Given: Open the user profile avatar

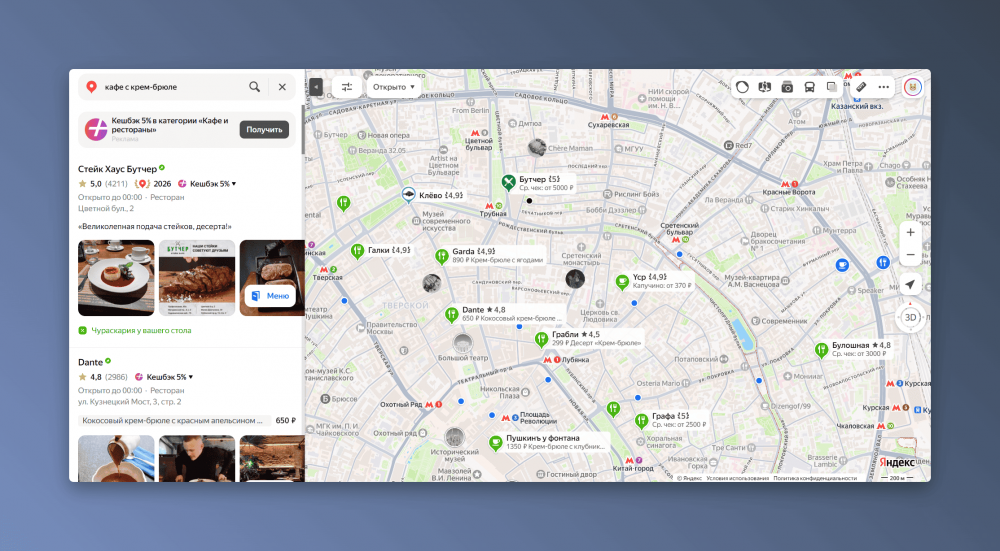Looking at the screenshot, I should pos(913,87).
